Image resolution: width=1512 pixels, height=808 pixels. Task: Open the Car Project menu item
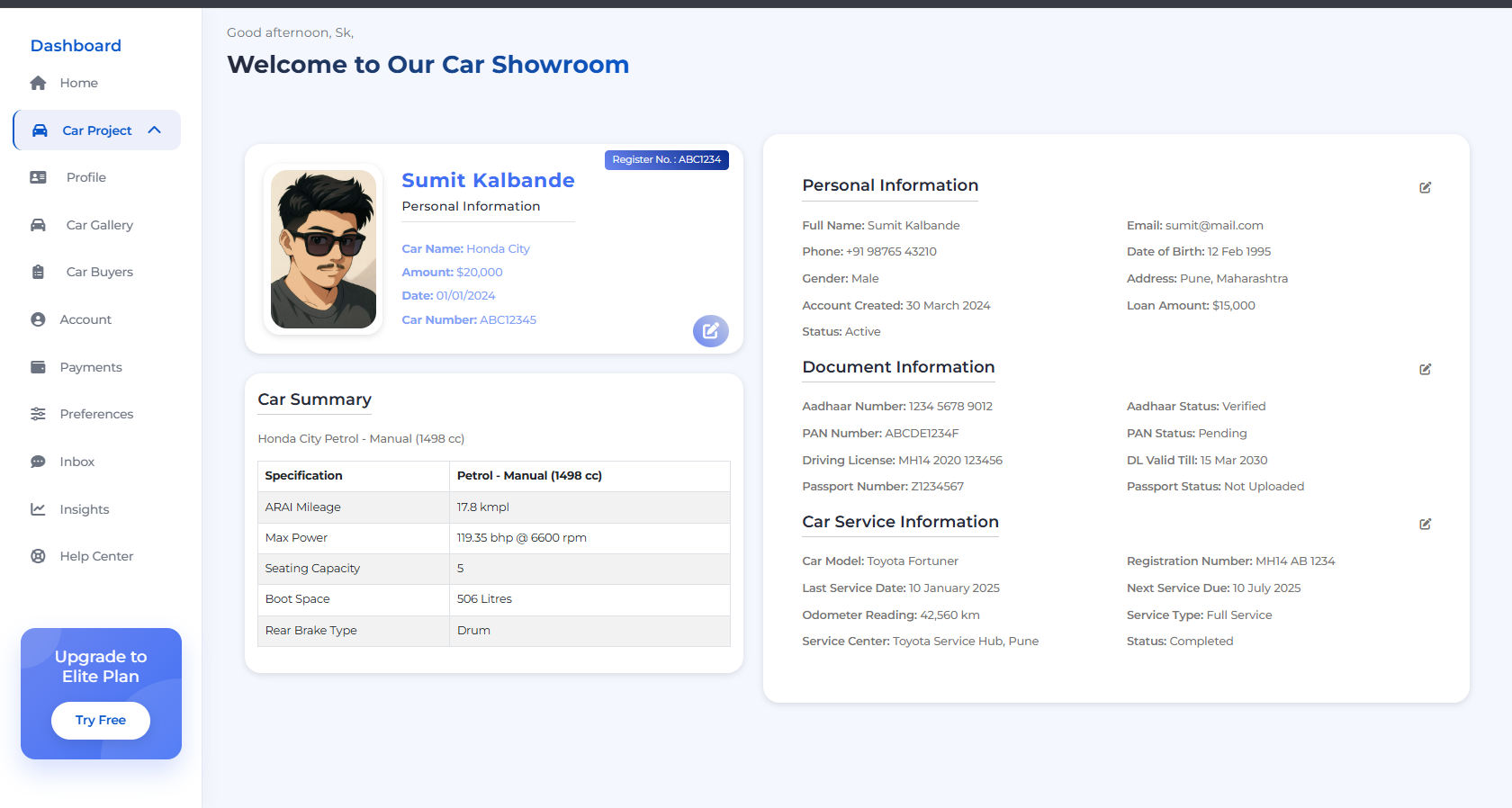[96, 130]
